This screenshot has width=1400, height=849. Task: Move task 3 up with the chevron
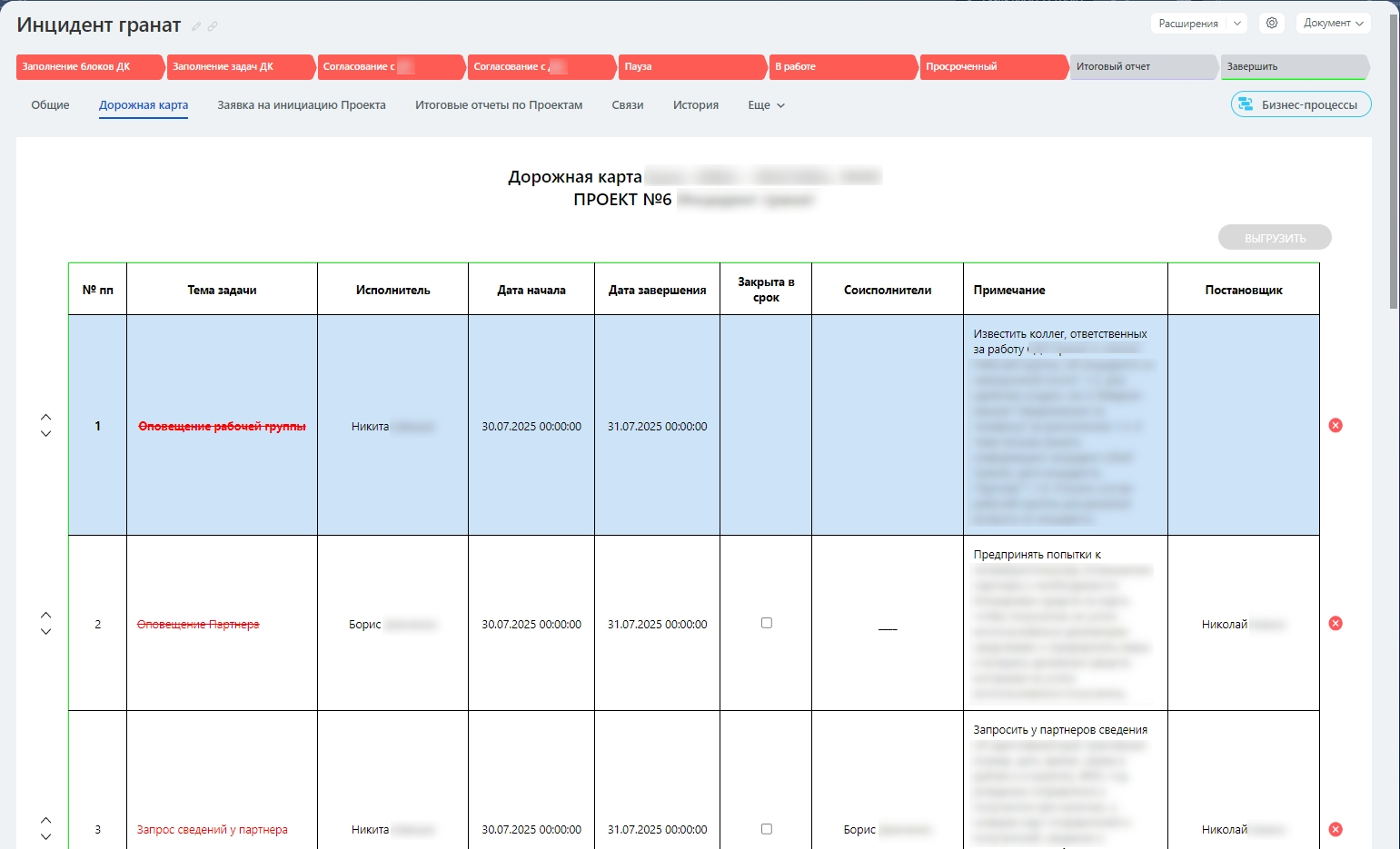[46, 820]
